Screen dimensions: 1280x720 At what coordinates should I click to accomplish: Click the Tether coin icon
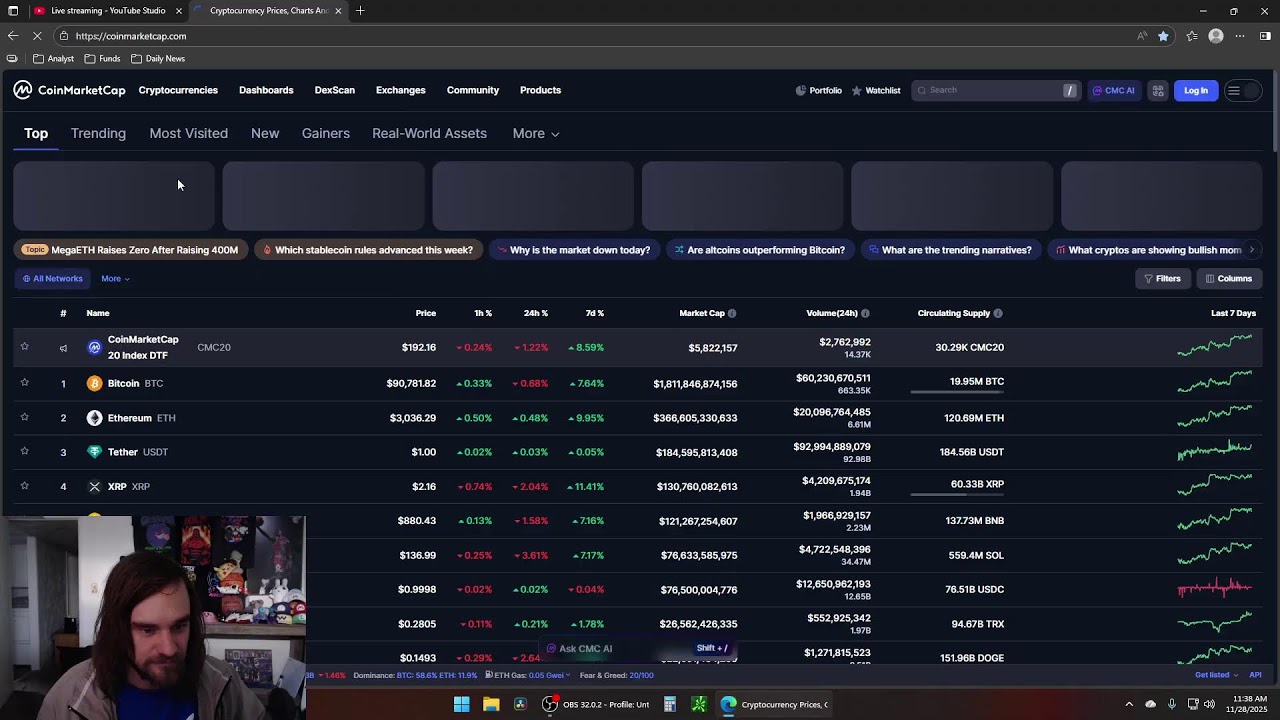95,452
